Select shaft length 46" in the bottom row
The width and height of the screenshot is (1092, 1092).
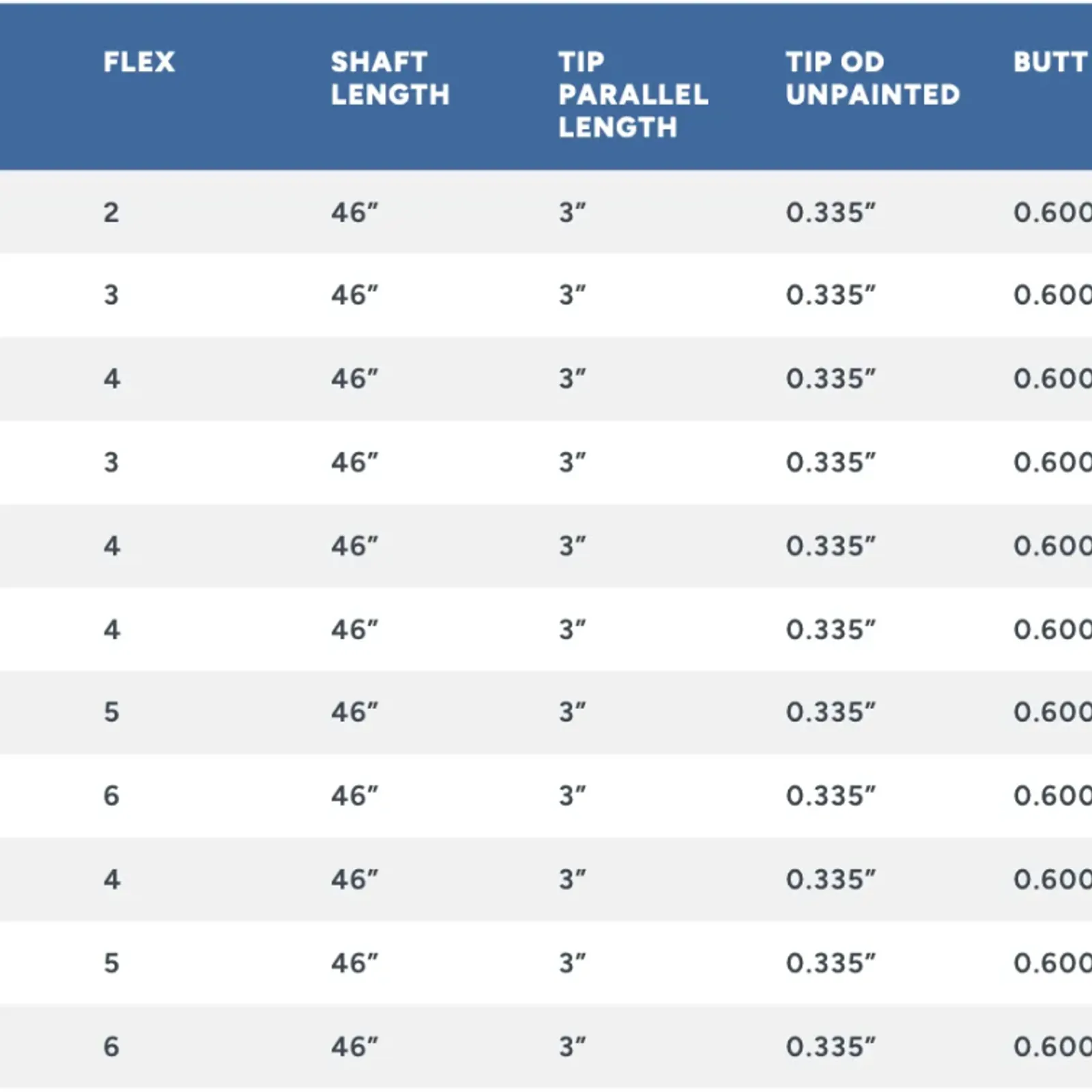click(355, 1047)
